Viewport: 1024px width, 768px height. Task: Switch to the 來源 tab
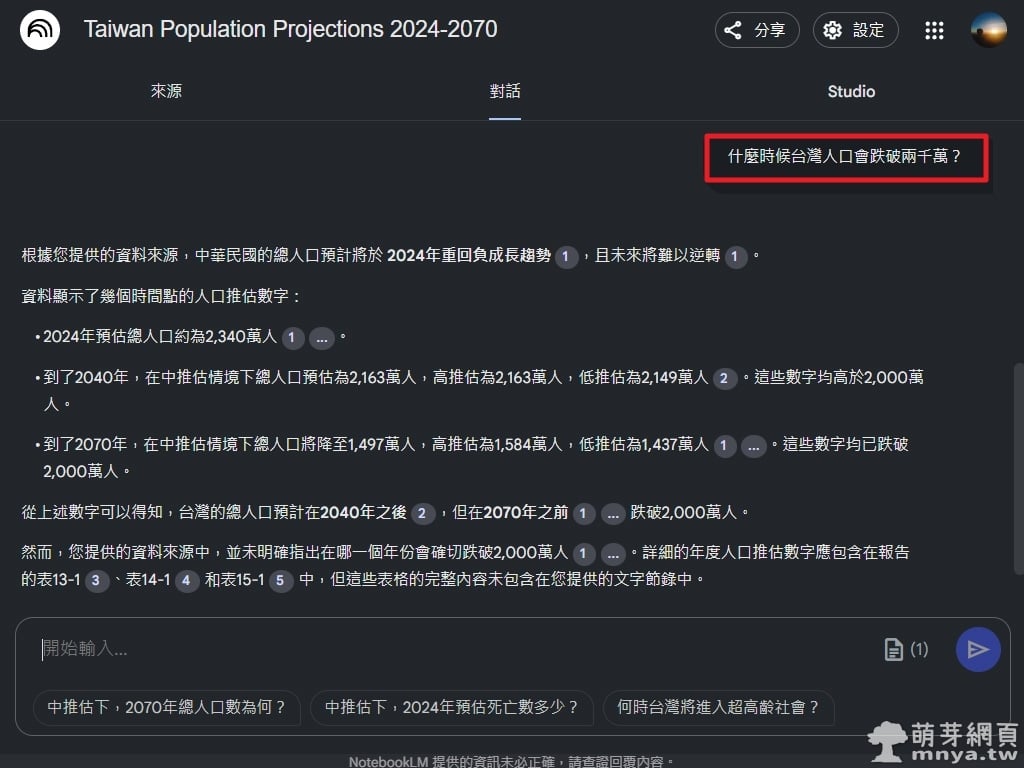click(x=166, y=92)
